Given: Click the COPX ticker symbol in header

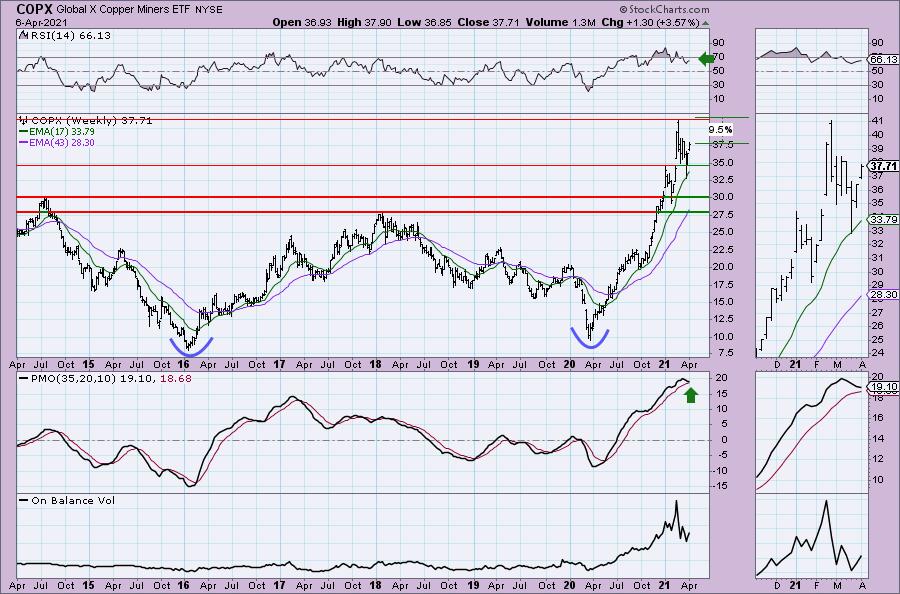Looking at the screenshot, I should (34, 9).
